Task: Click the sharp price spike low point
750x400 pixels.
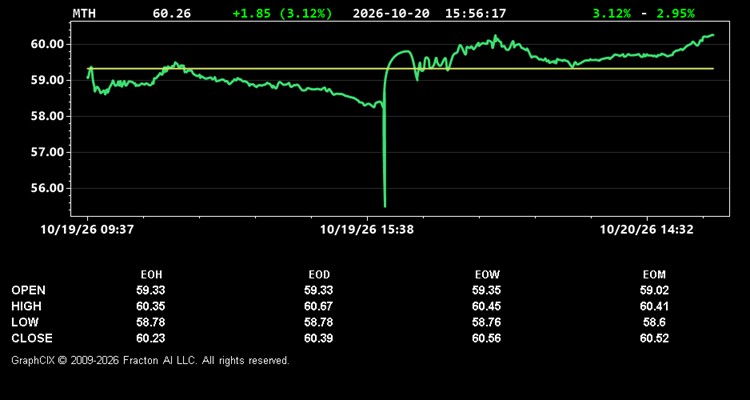Action: click(x=385, y=206)
